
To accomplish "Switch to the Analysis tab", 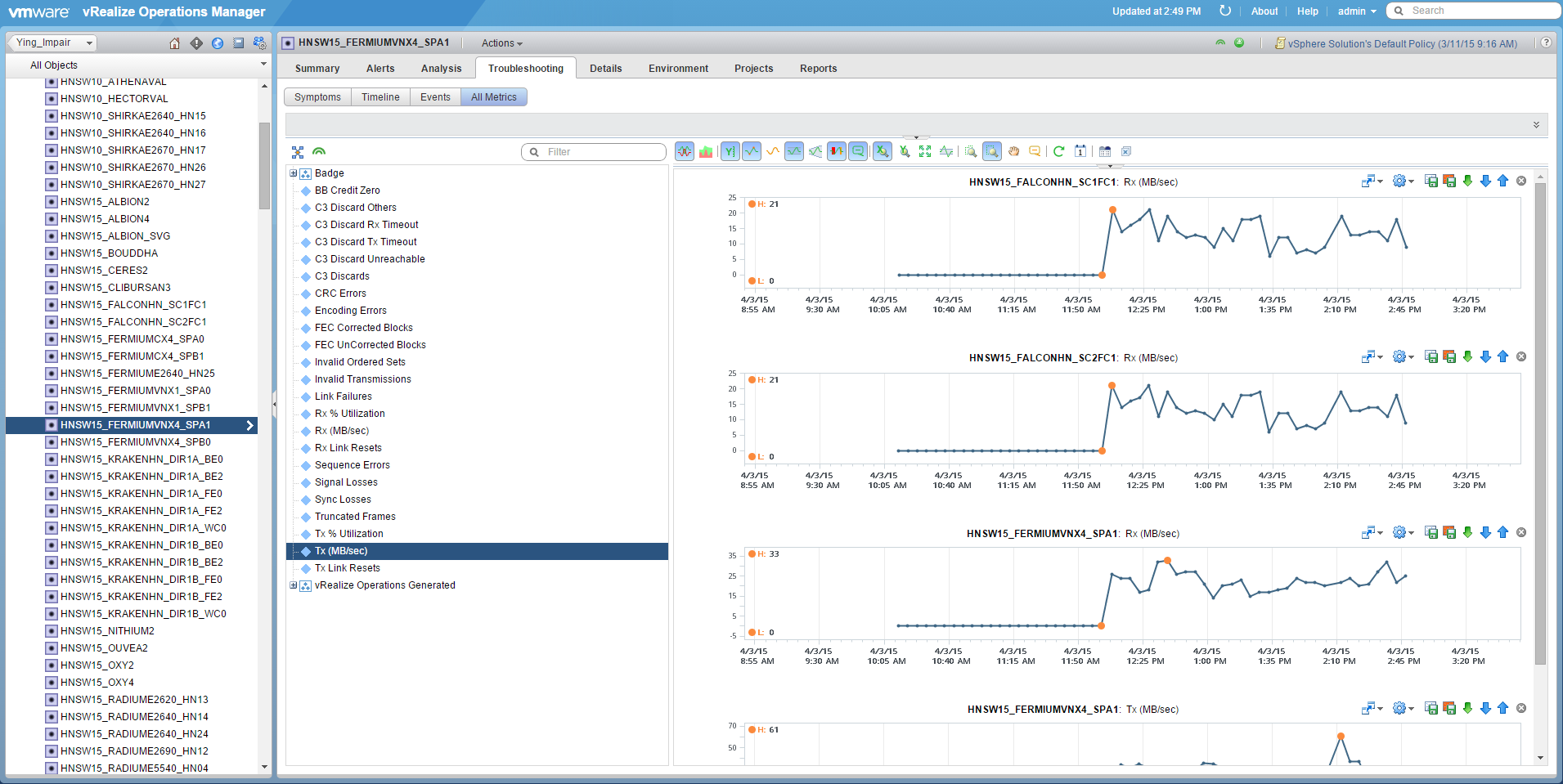I will pyautogui.click(x=441, y=69).
